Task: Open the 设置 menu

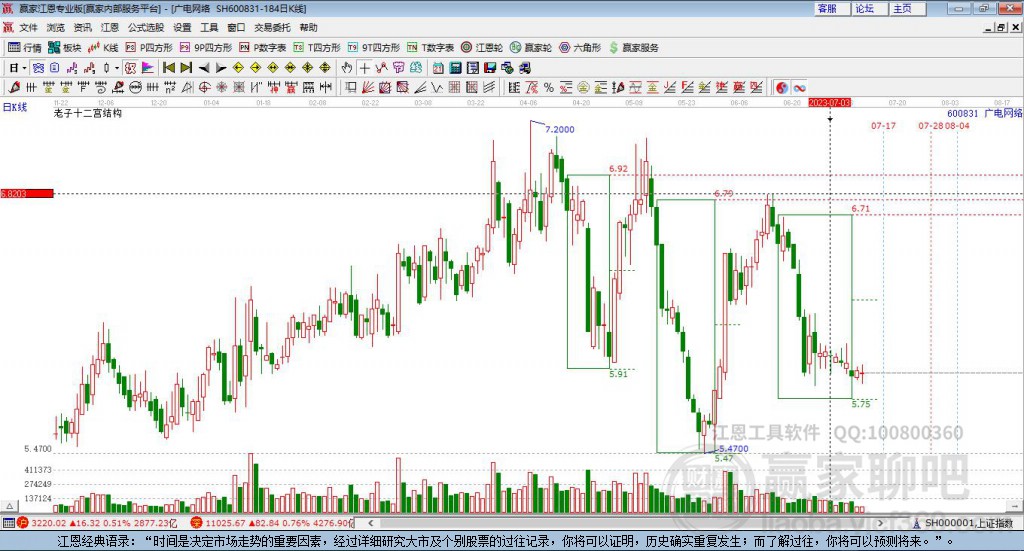Action: click(182, 27)
